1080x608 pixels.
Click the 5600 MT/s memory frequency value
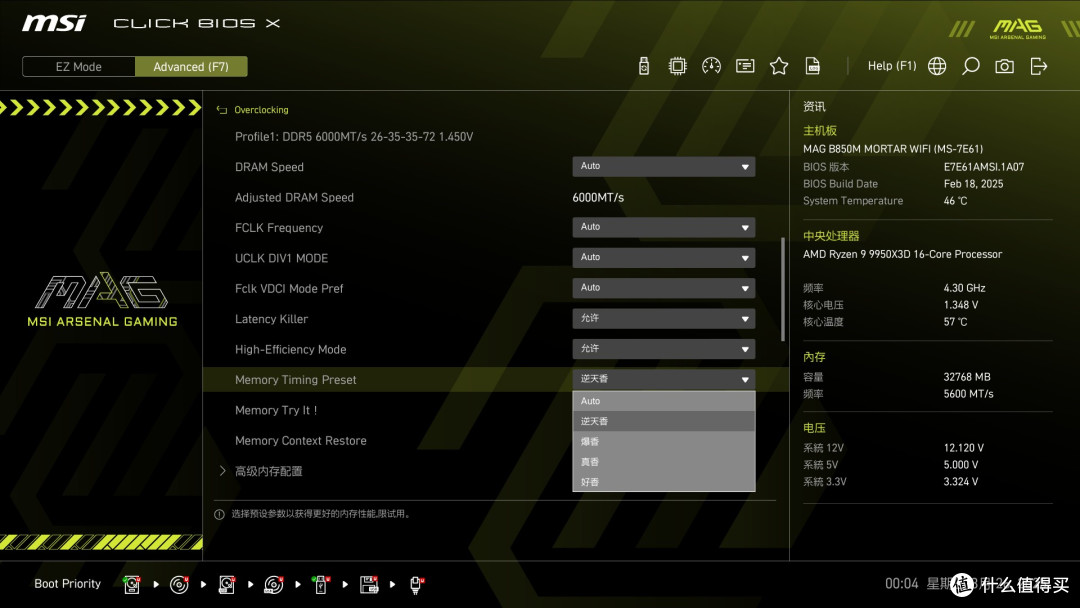(x=968, y=394)
